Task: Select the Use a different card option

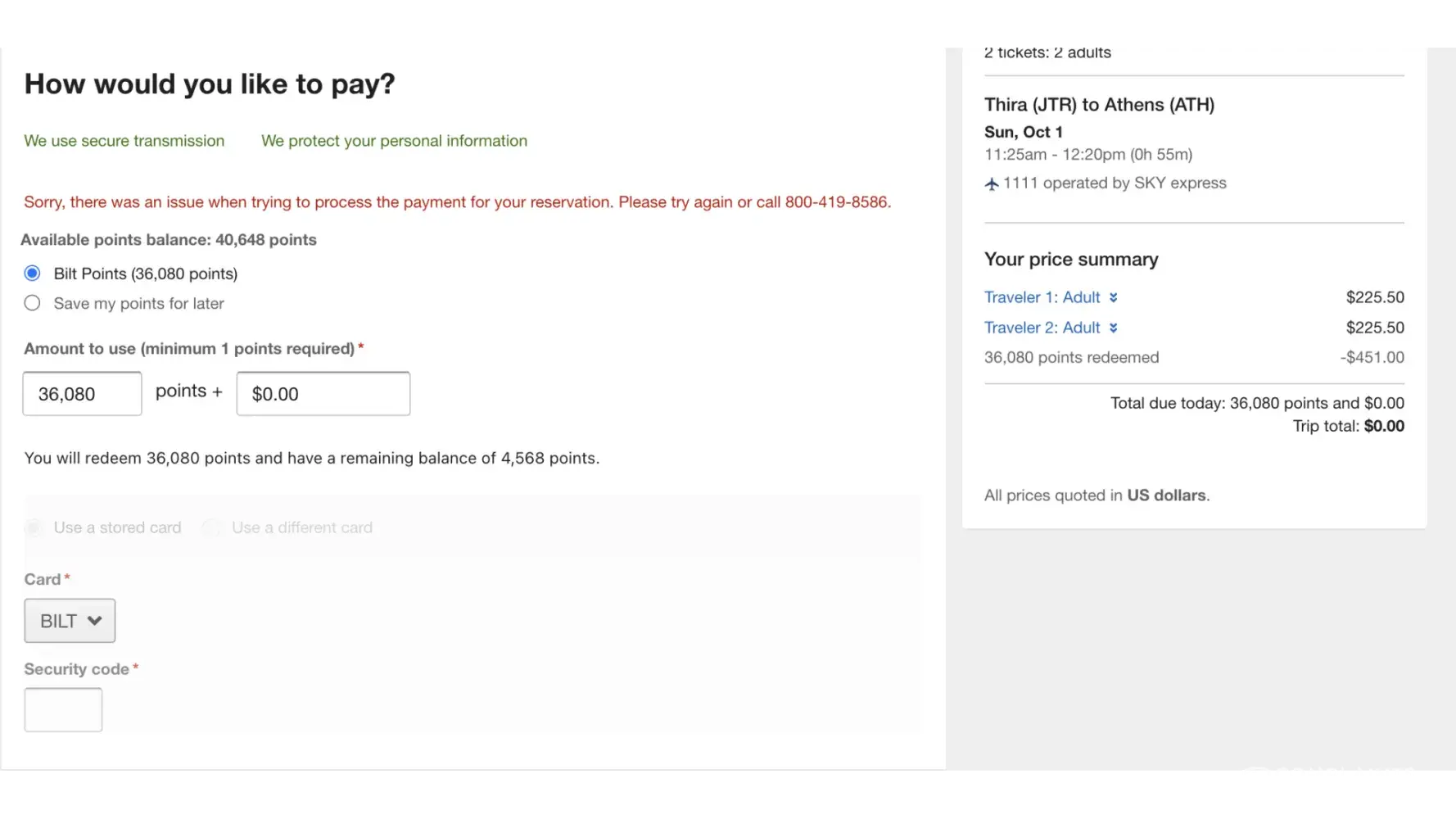Action: [x=211, y=527]
